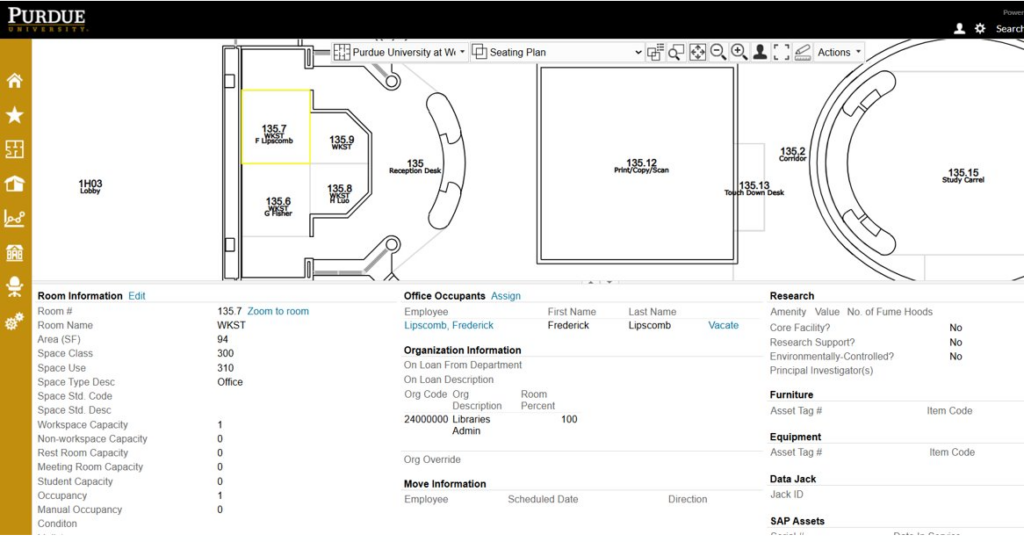
Task: Click Space Type Desc value Office
Action: point(230,382)
